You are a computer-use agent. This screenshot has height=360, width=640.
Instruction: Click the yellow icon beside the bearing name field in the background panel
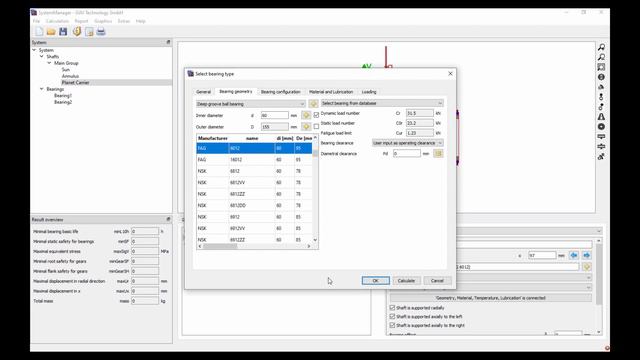(587, 267)
